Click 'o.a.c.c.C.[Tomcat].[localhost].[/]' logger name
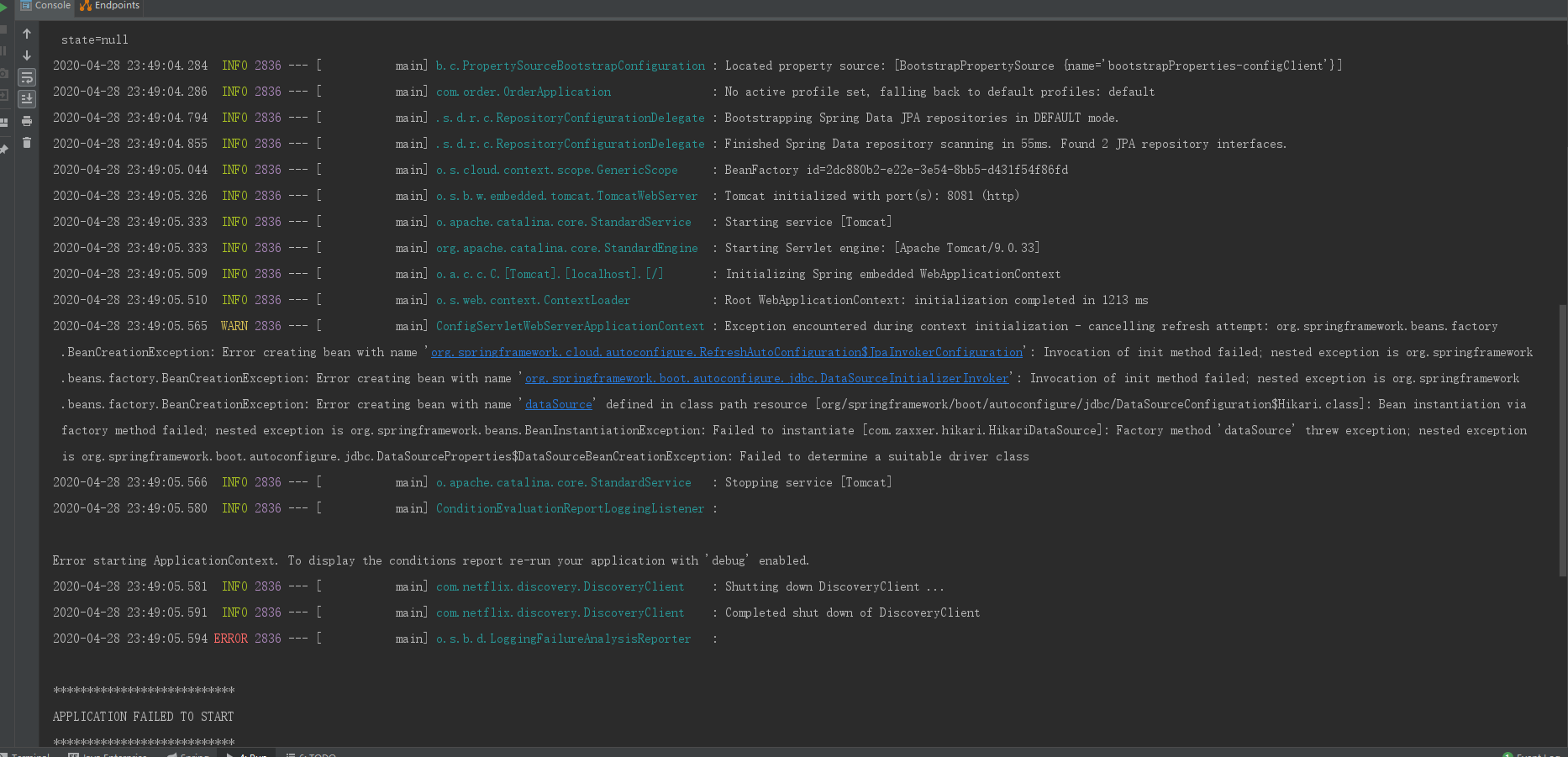Viewport: 1568px width, 757px height. click(x=550, y=274)
